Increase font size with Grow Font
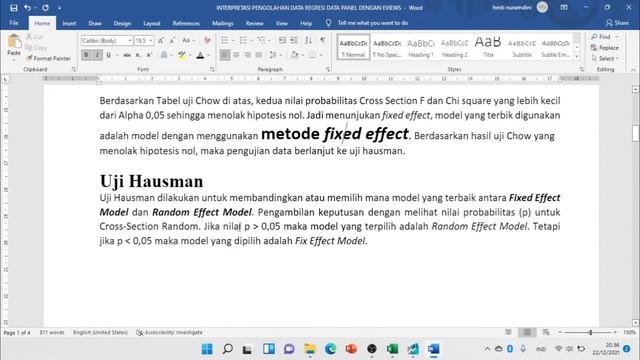Screen dimensions: 640x360 [161, 40]
